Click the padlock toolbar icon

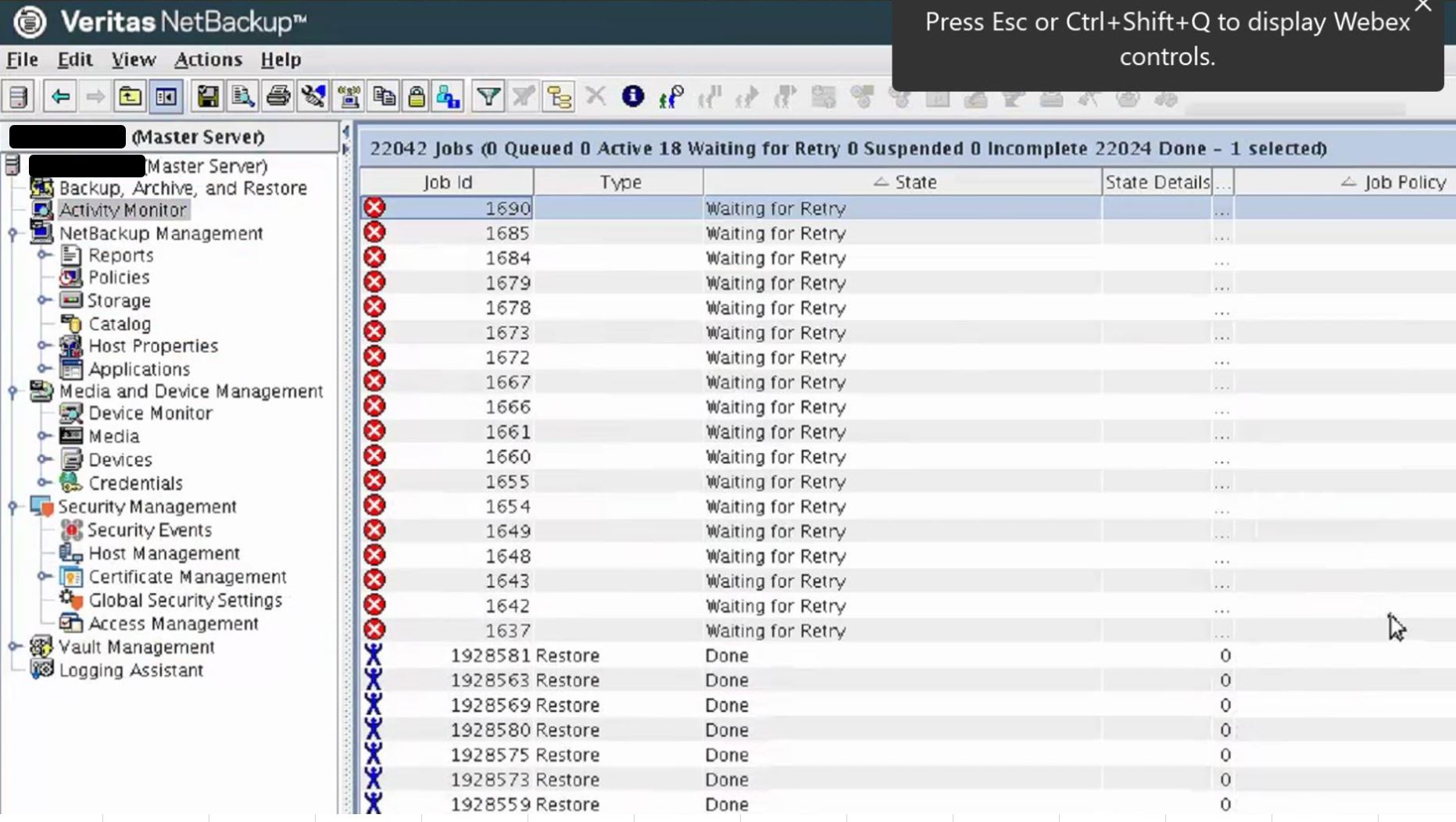(x=417, y=97)
